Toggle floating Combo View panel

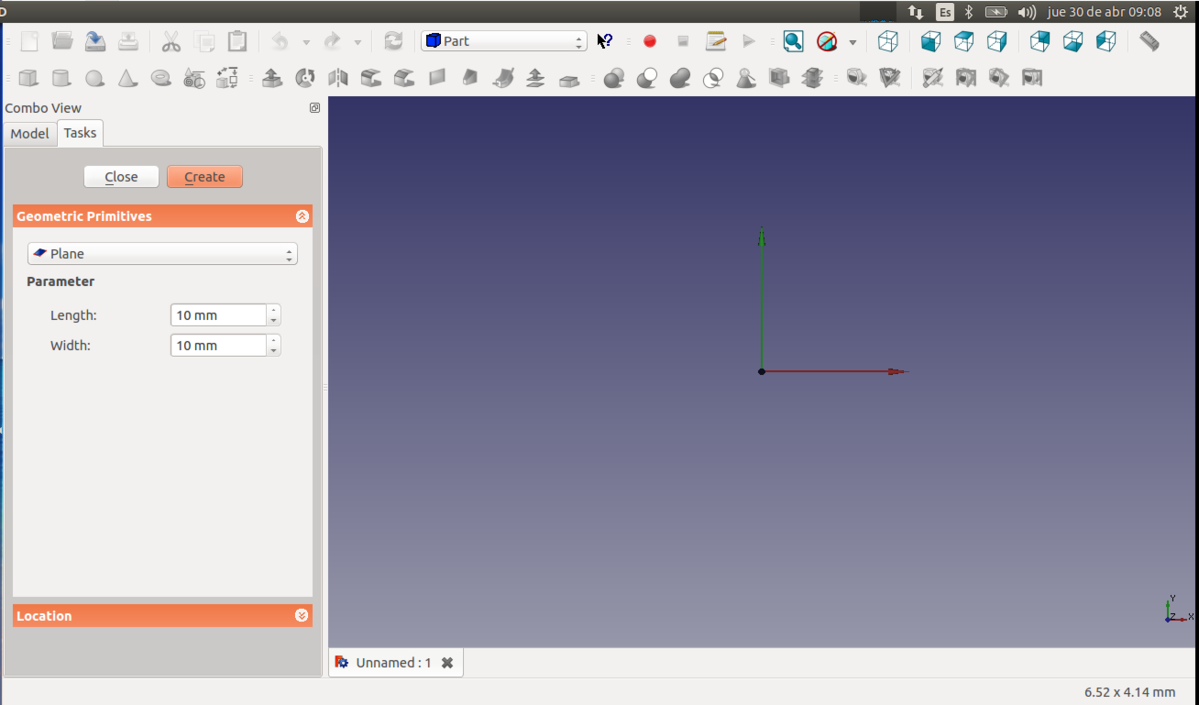(314, 108)
